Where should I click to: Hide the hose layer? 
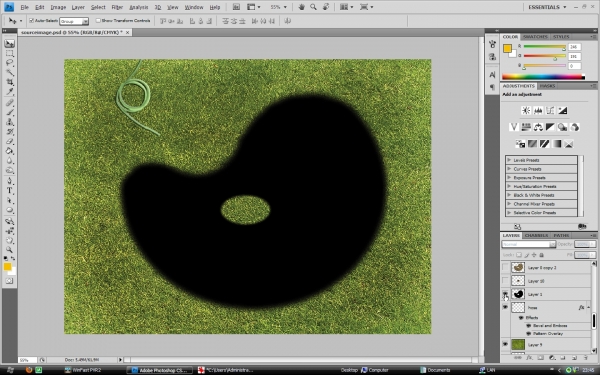point(505,307)
